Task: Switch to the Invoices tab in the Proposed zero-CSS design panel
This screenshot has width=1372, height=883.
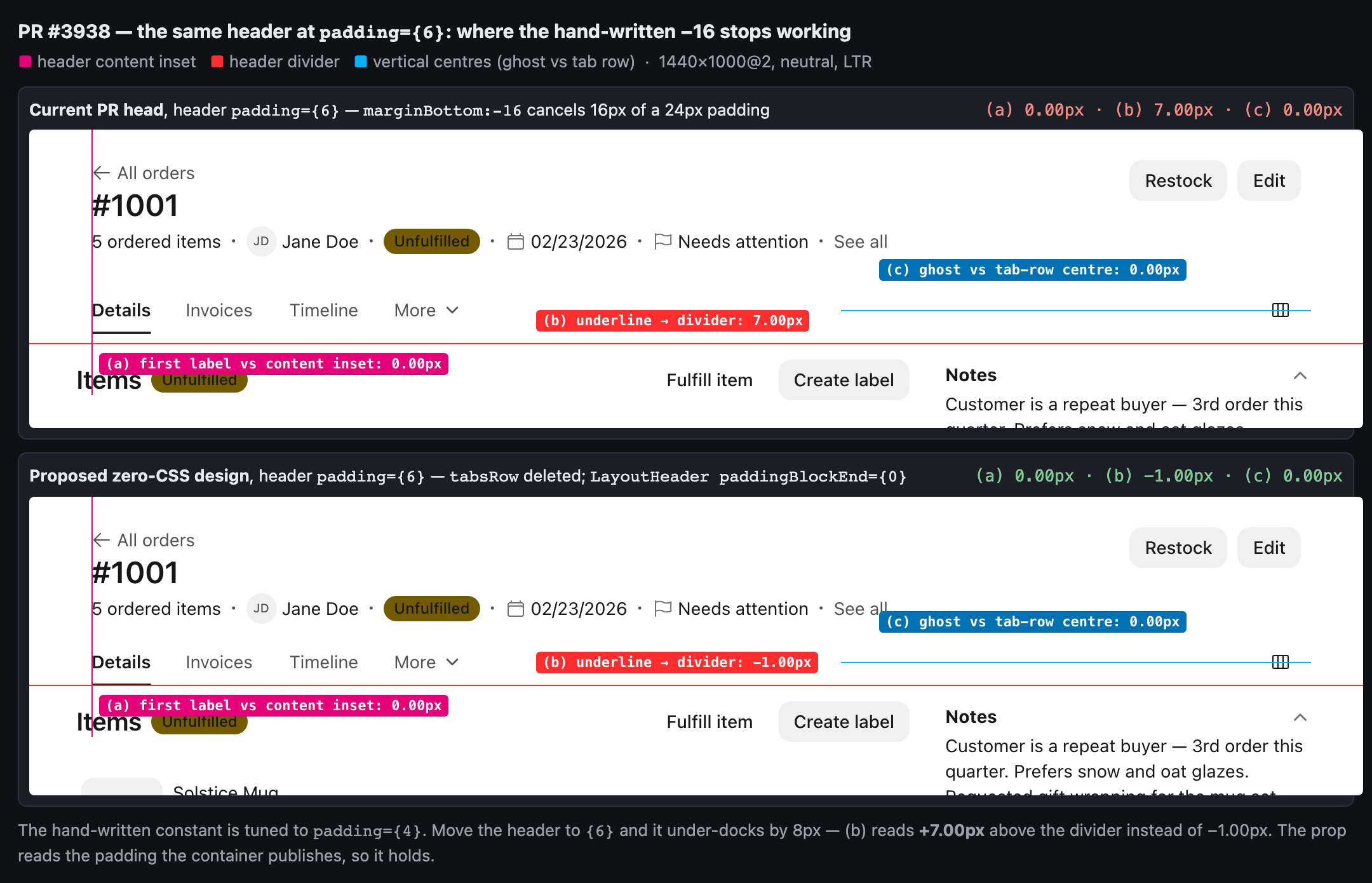Action: [x=219, y=663]
